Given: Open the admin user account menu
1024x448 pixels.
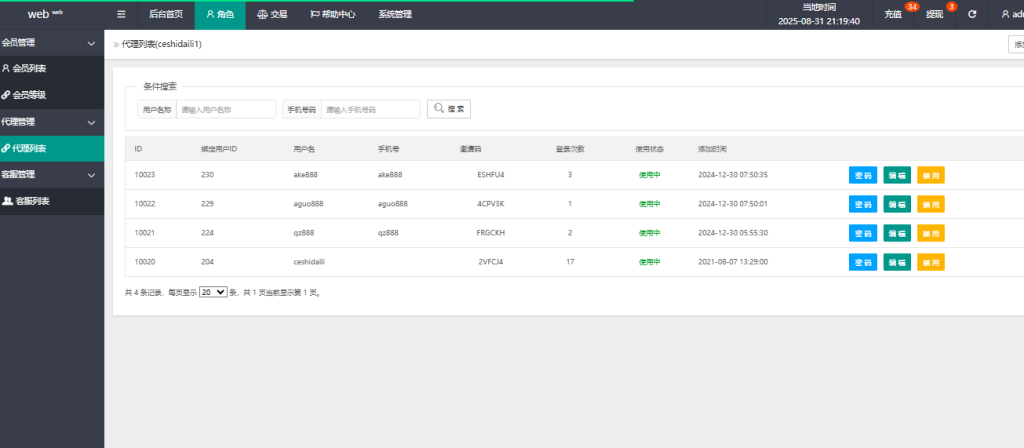Looking at the screenshot, I should point(1010,15).
